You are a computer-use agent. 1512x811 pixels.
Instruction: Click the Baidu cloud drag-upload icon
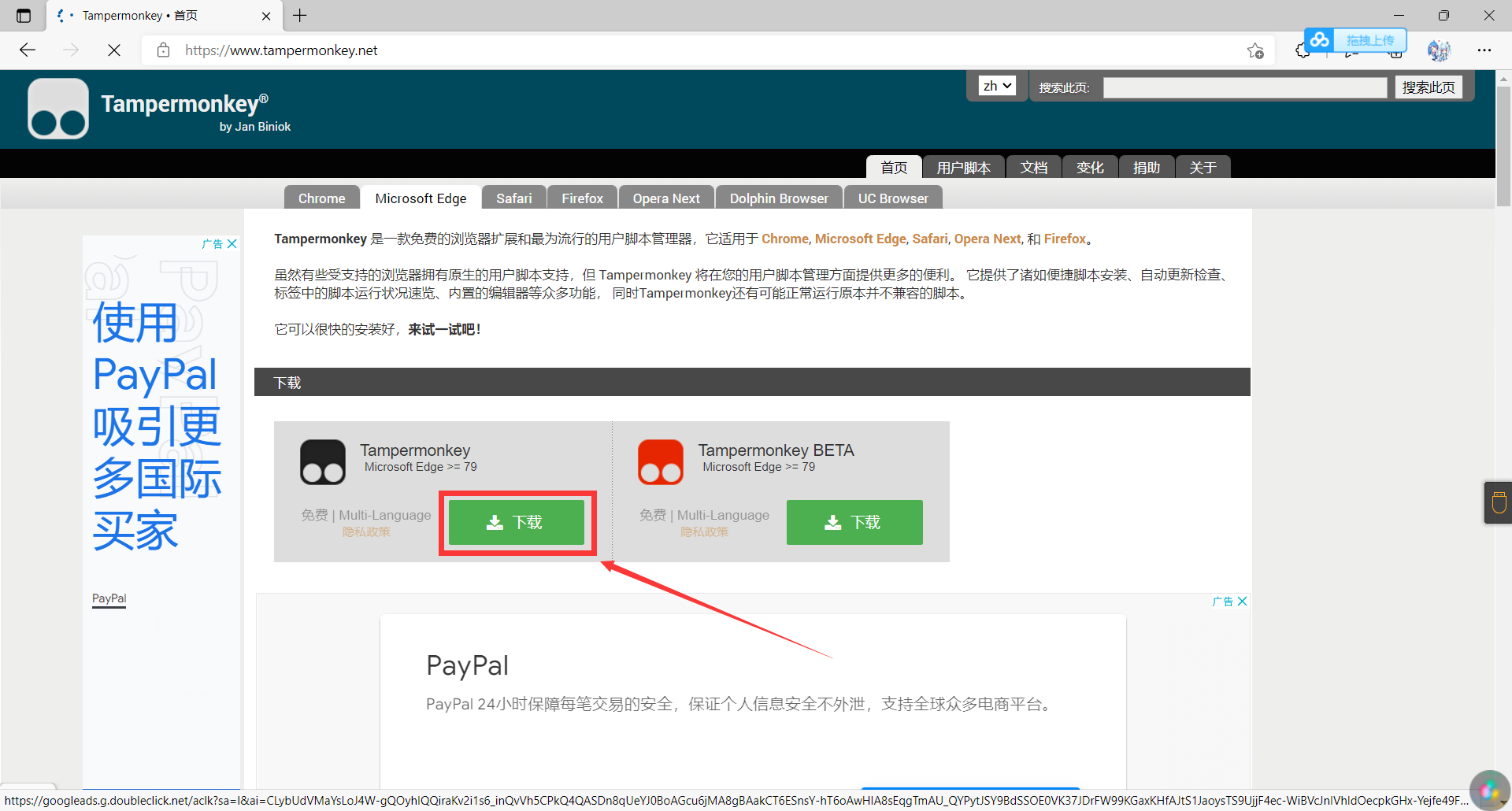[x=1319, y=39]
